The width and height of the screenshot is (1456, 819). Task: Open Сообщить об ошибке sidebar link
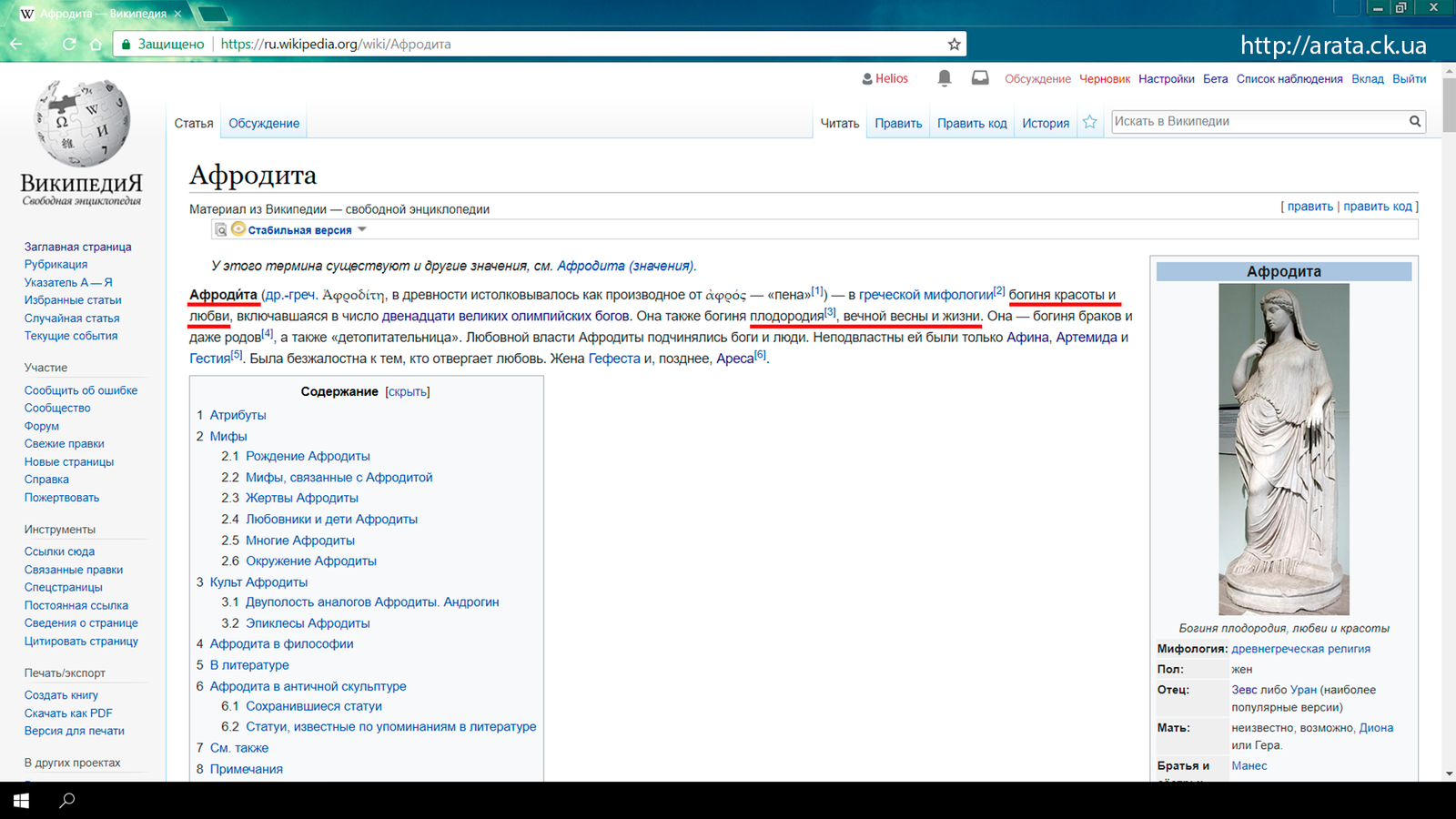coord(81,390)
